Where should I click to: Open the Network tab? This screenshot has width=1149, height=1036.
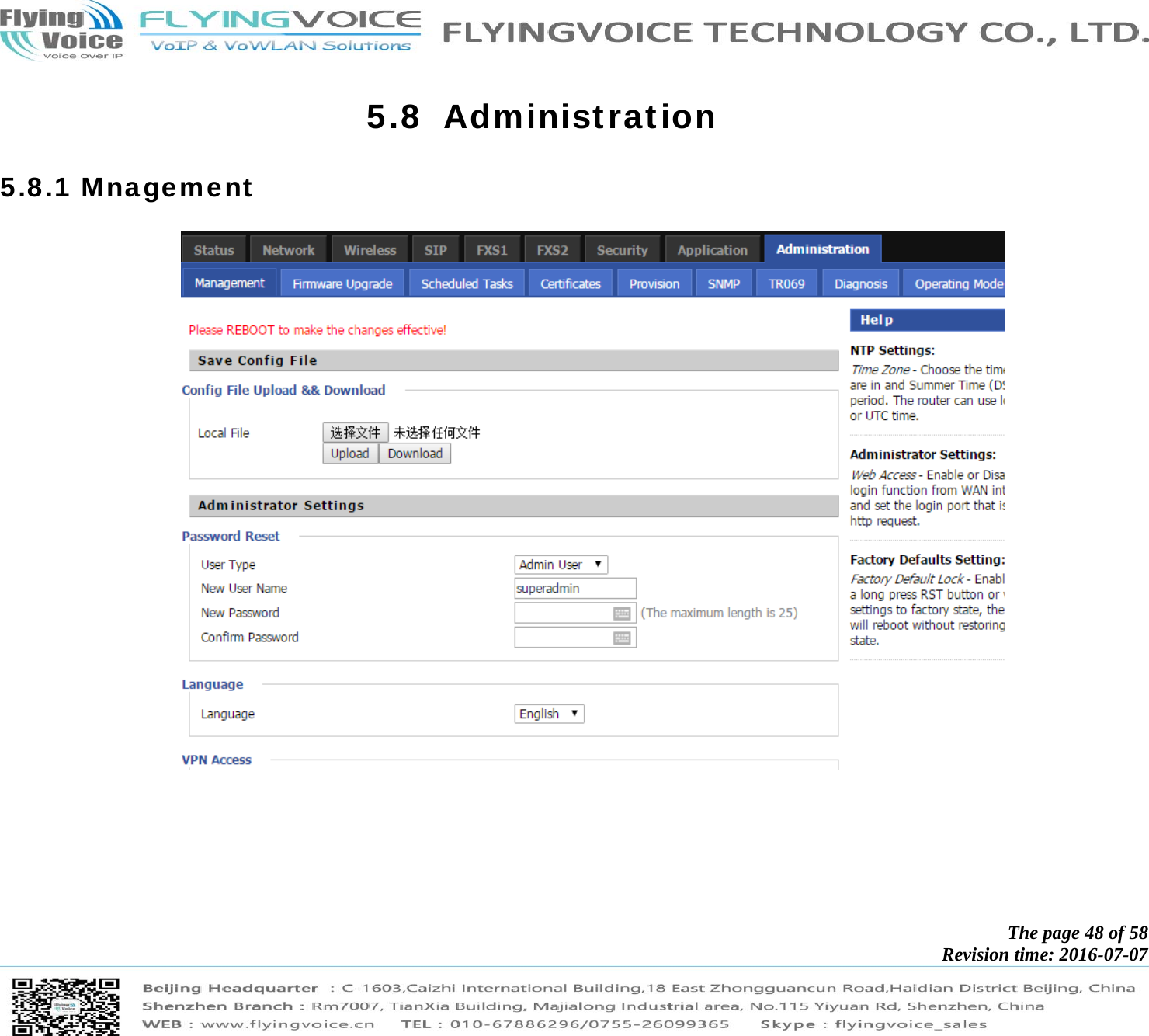pos(289,250)
